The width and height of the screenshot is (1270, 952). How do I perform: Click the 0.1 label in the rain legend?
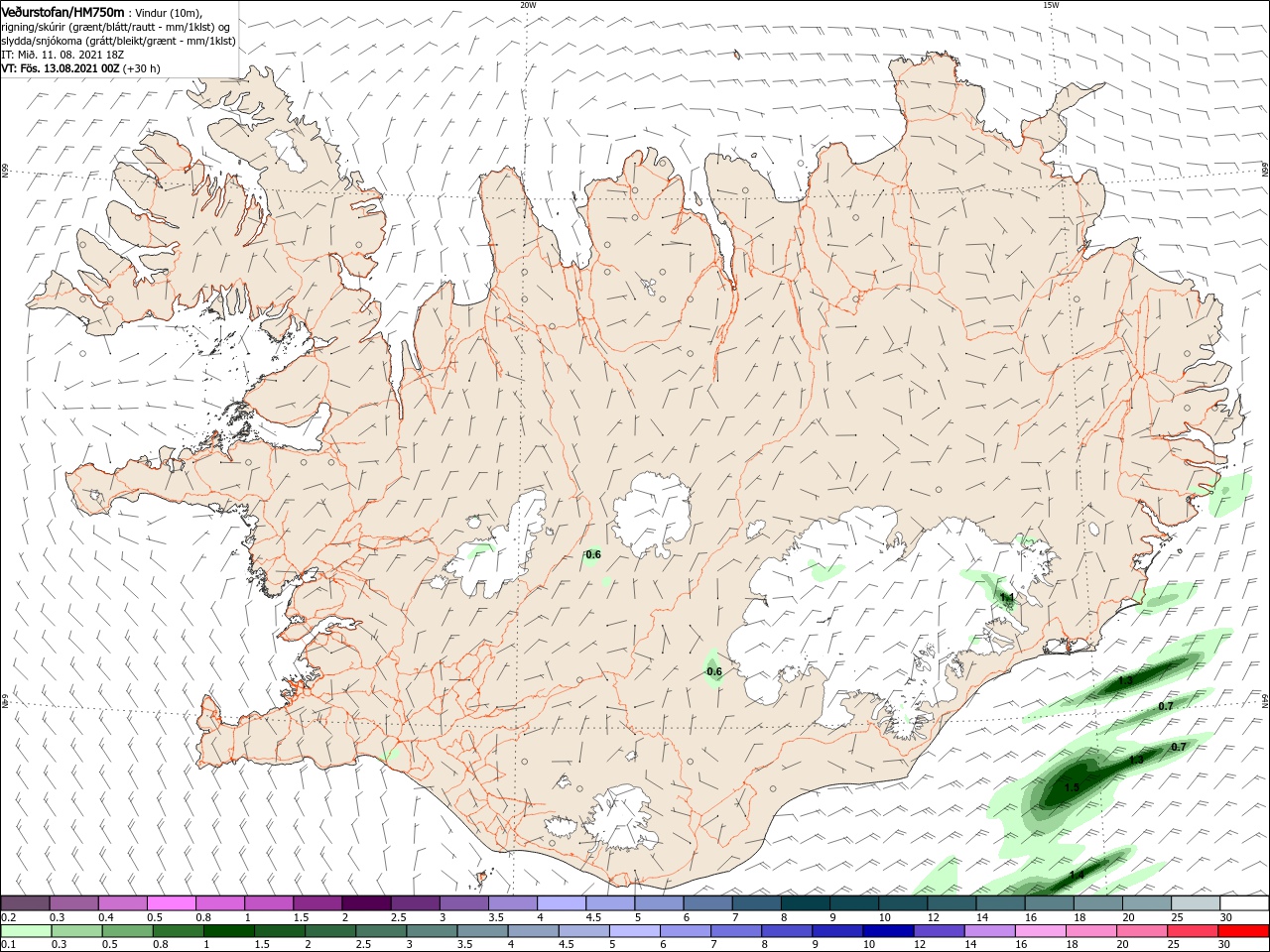click(7, 945)
